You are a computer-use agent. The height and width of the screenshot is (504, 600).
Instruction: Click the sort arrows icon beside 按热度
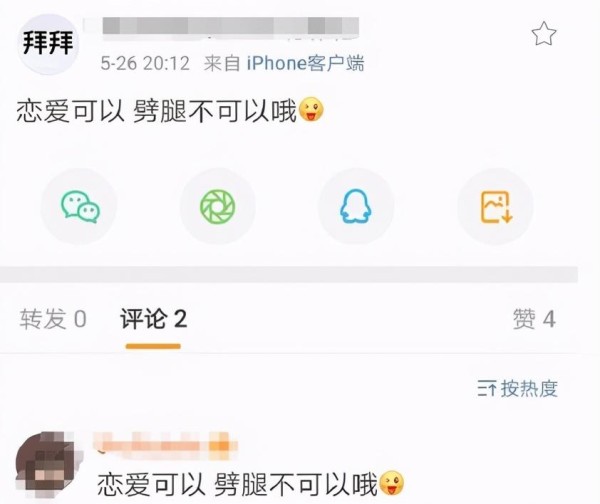[x=487, y=389]
